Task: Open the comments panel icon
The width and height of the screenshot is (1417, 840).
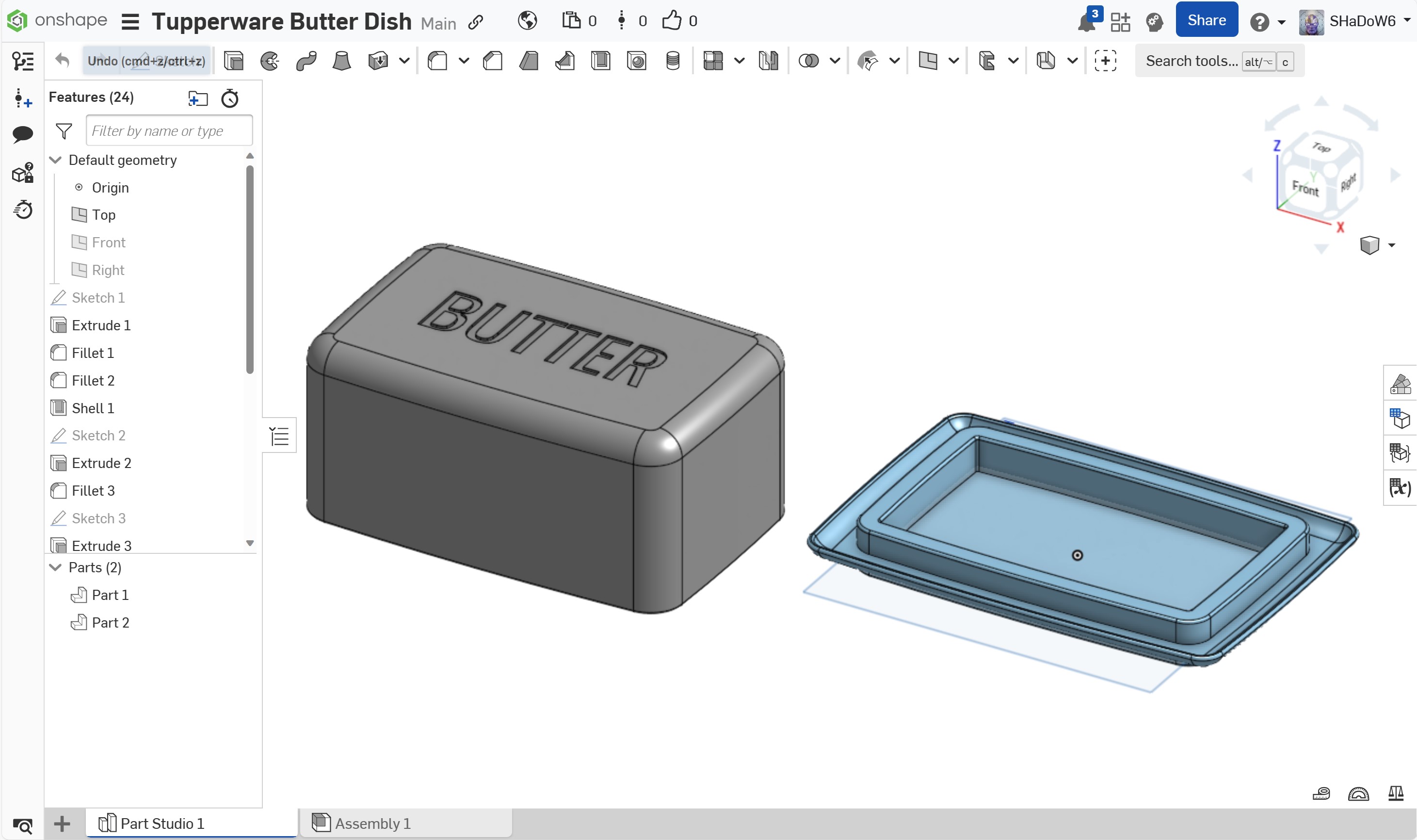Action: click(x=23, y=135)
